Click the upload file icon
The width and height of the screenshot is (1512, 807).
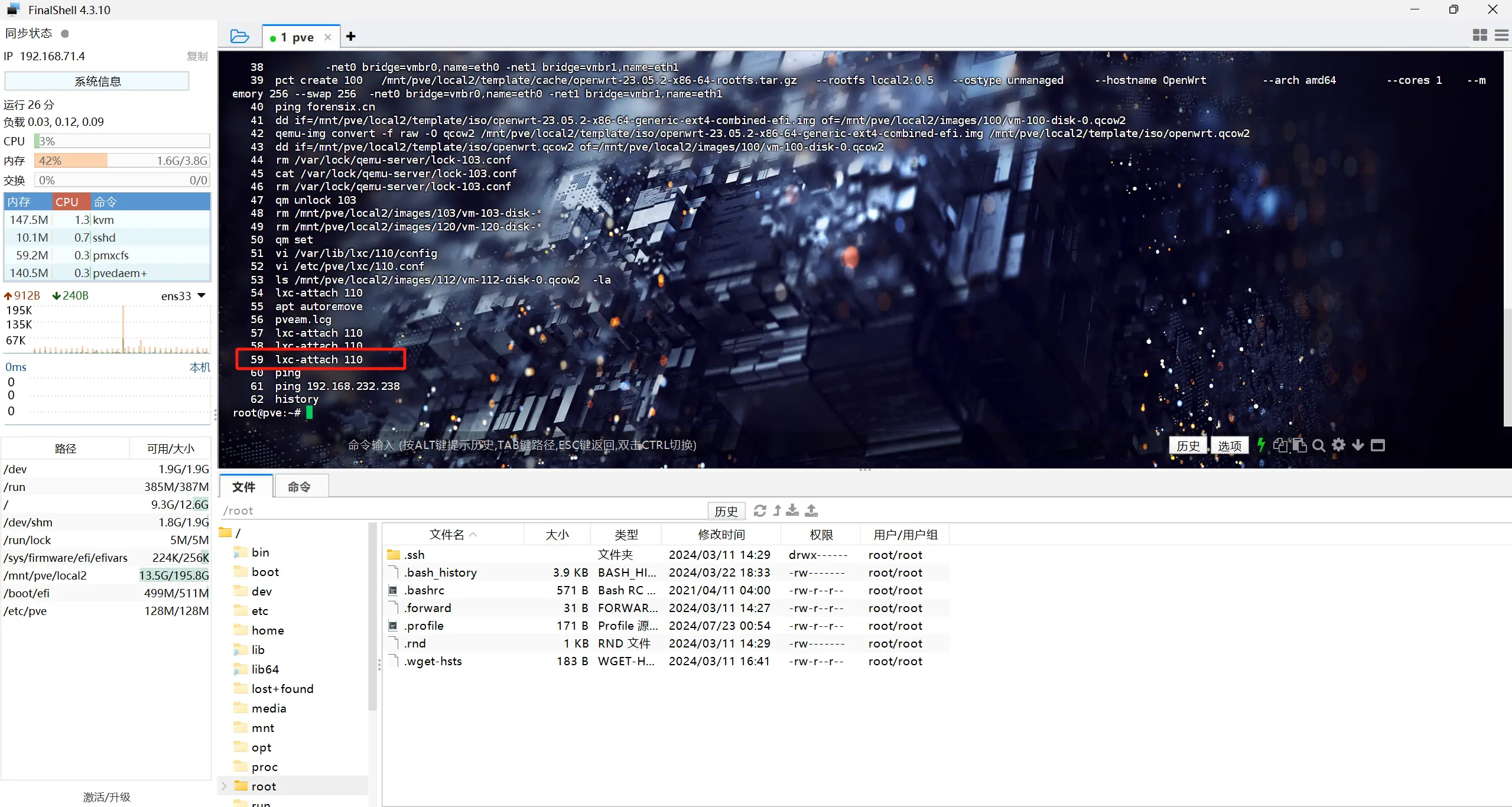pos(811,510)
